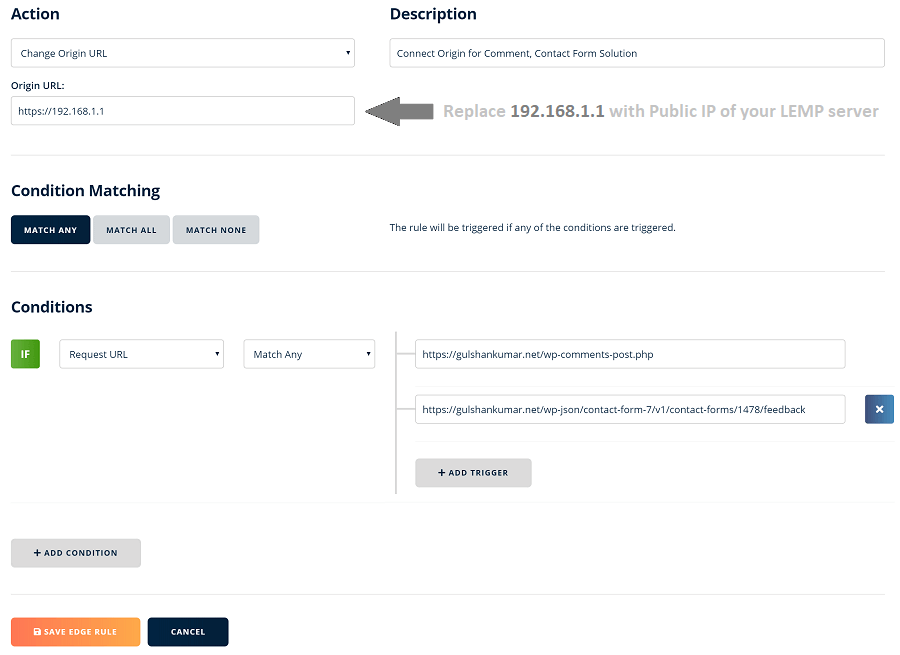
Task: Click the blue X remove trigger button
Action: pos(879,409)
